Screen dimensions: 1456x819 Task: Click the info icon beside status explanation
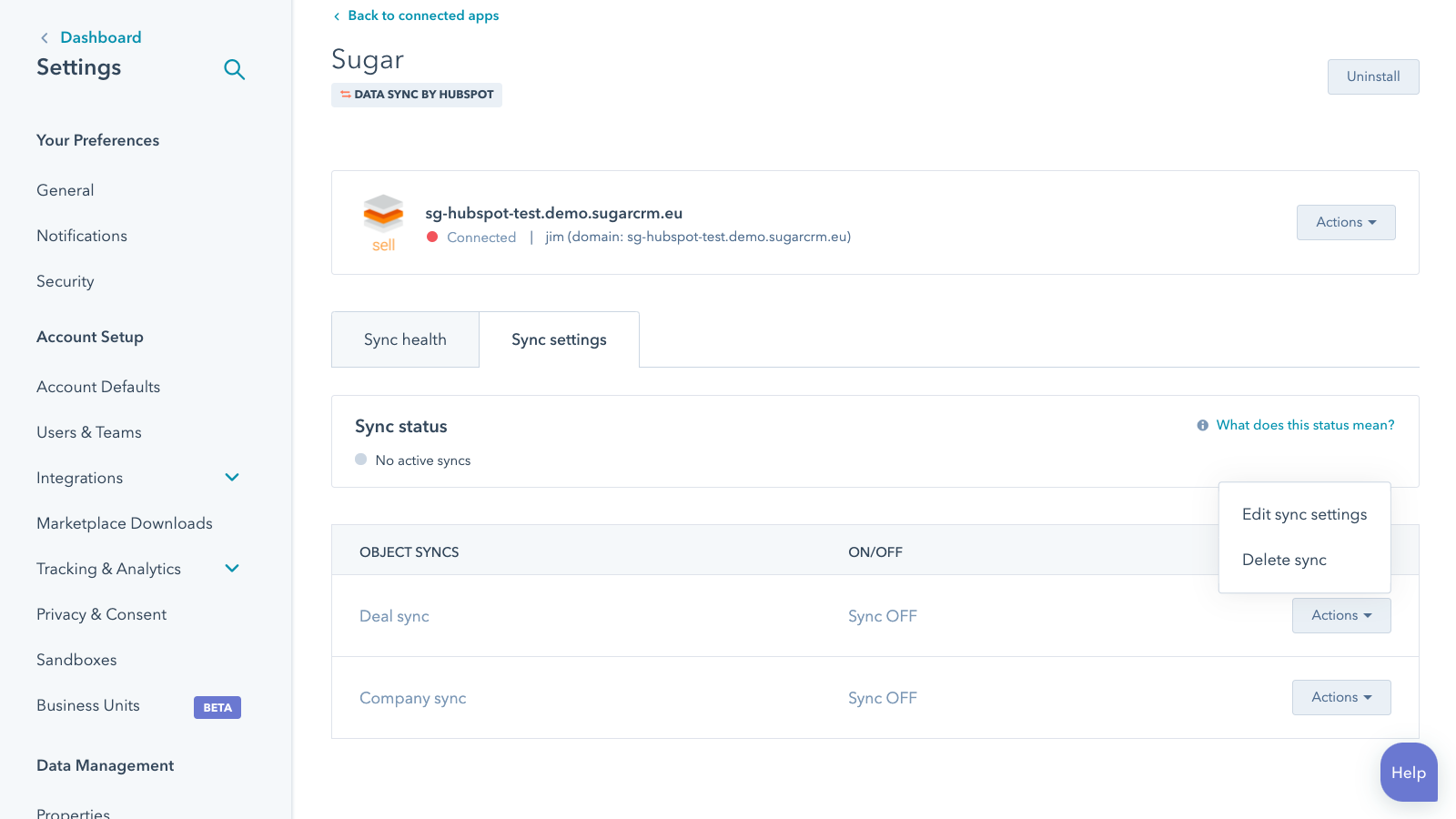1202,425
